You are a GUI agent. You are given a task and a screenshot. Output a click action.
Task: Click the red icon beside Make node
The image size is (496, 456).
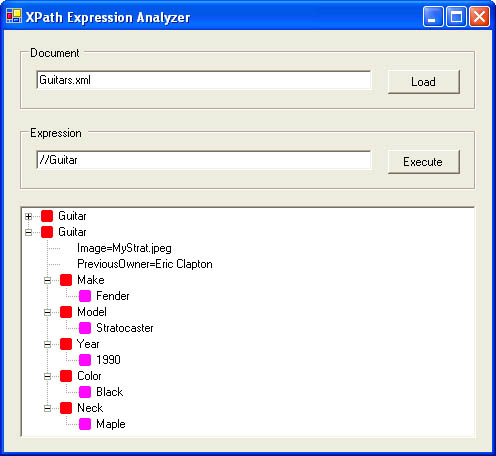point(66,280)
